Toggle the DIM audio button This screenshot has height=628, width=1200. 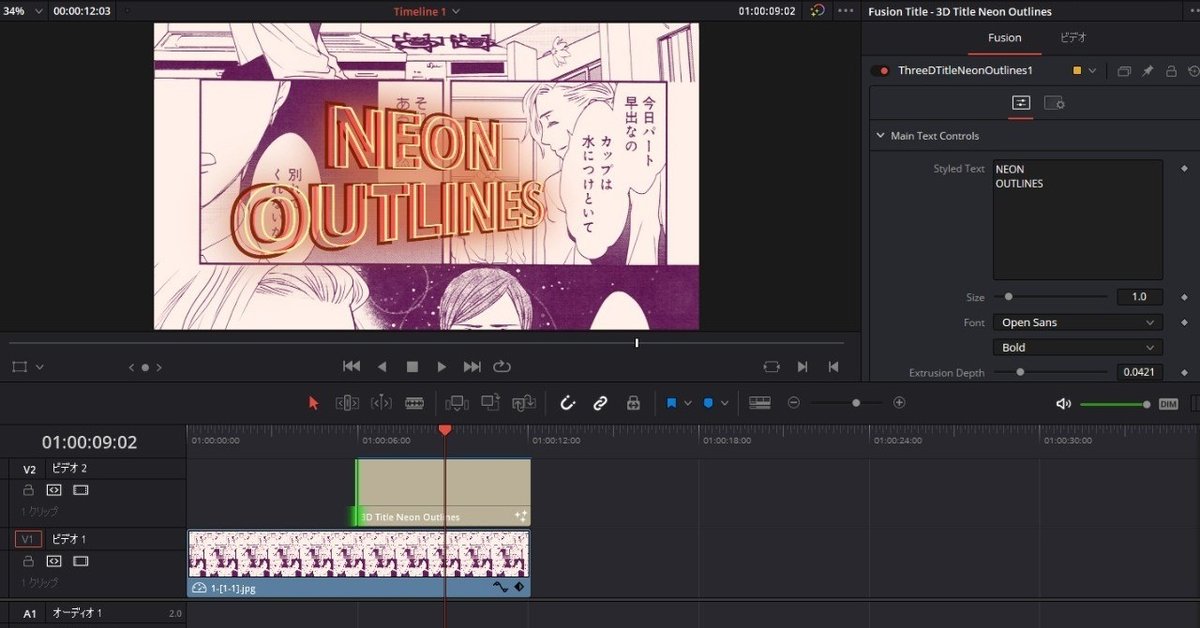coord(1168,404)
